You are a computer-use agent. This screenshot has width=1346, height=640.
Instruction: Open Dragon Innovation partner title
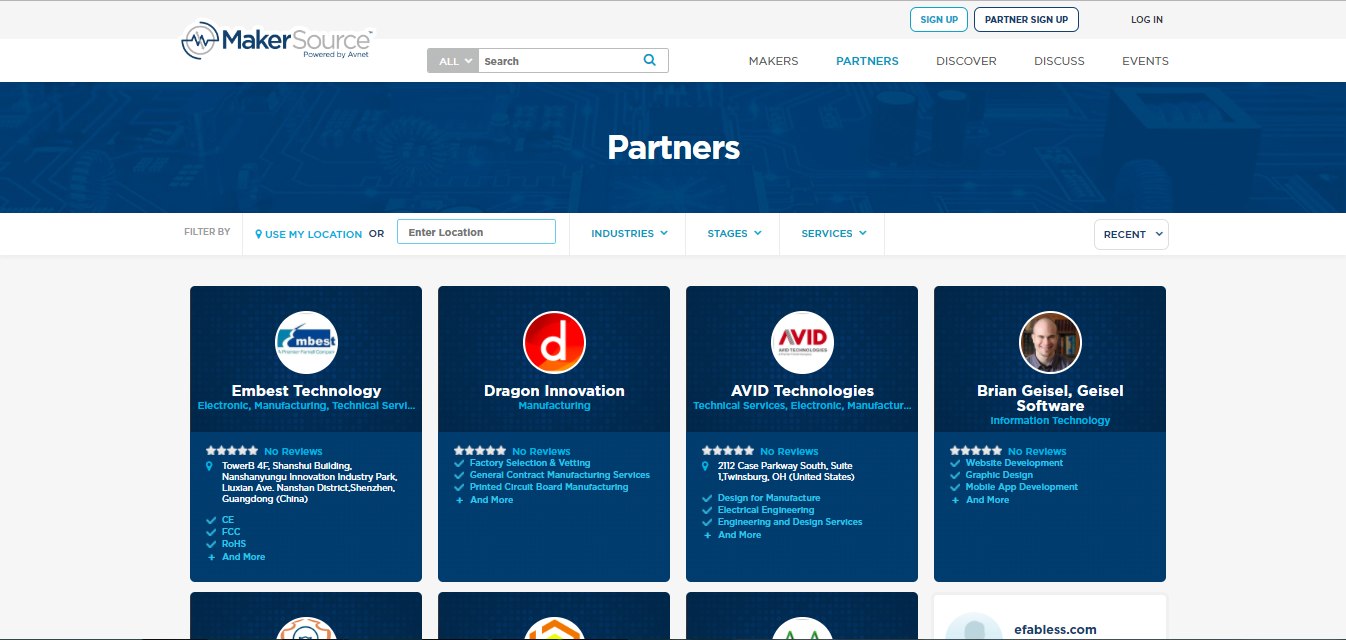(554, 391)
